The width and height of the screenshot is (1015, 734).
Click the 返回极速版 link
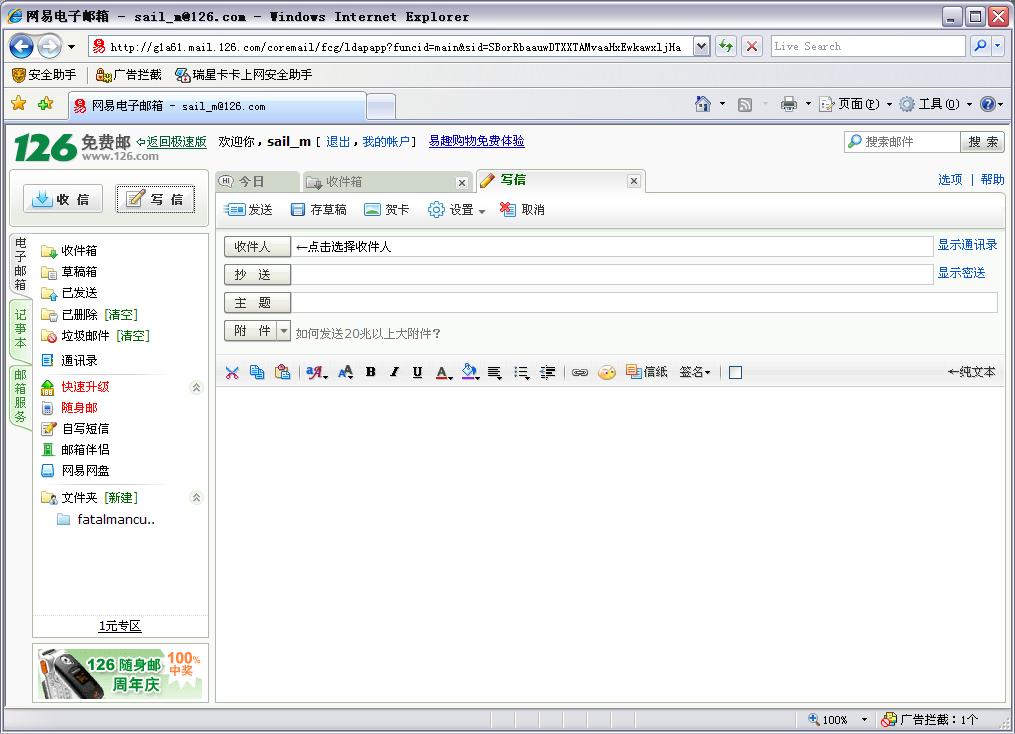(x=176, y=142)
